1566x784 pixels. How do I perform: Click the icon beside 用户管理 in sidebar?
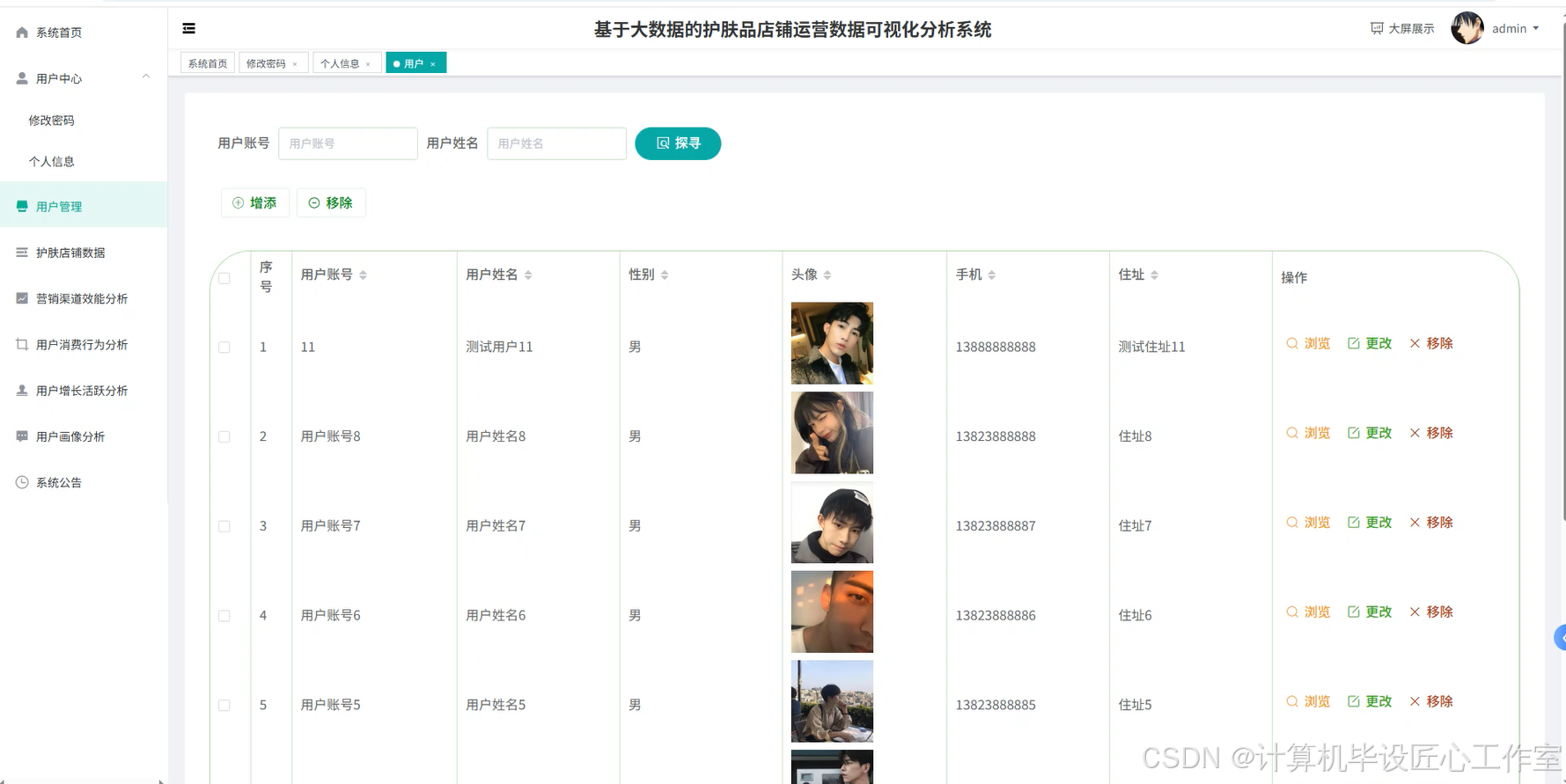pos(22,206)
